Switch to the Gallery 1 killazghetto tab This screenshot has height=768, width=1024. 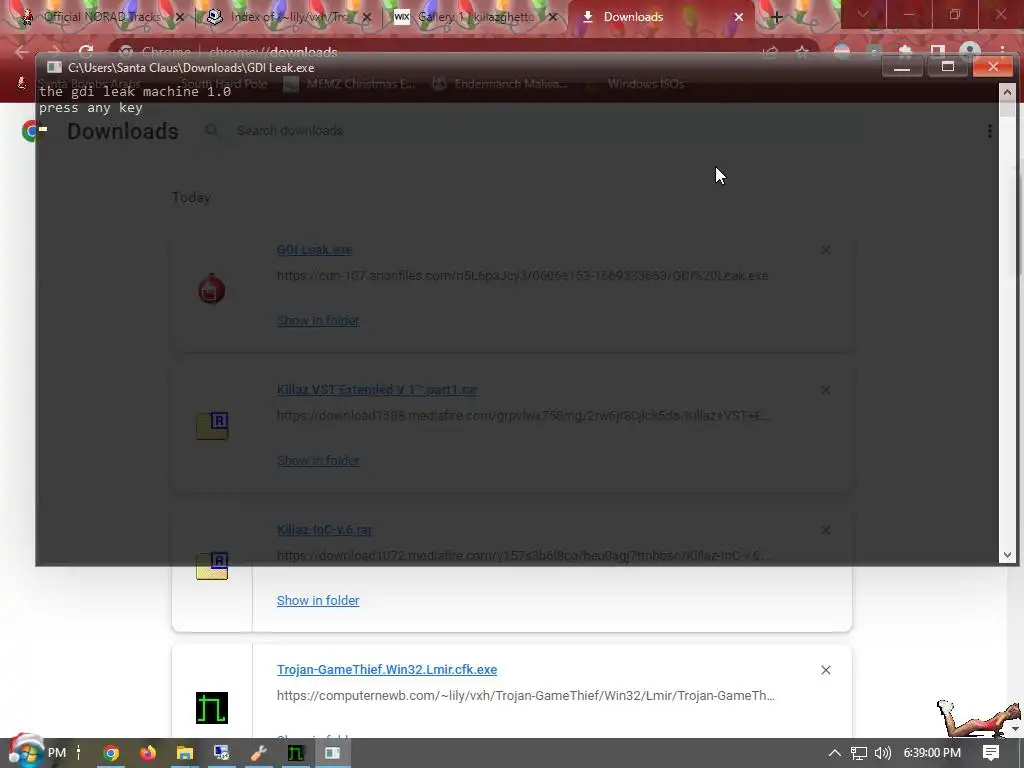tap(474, 17)
